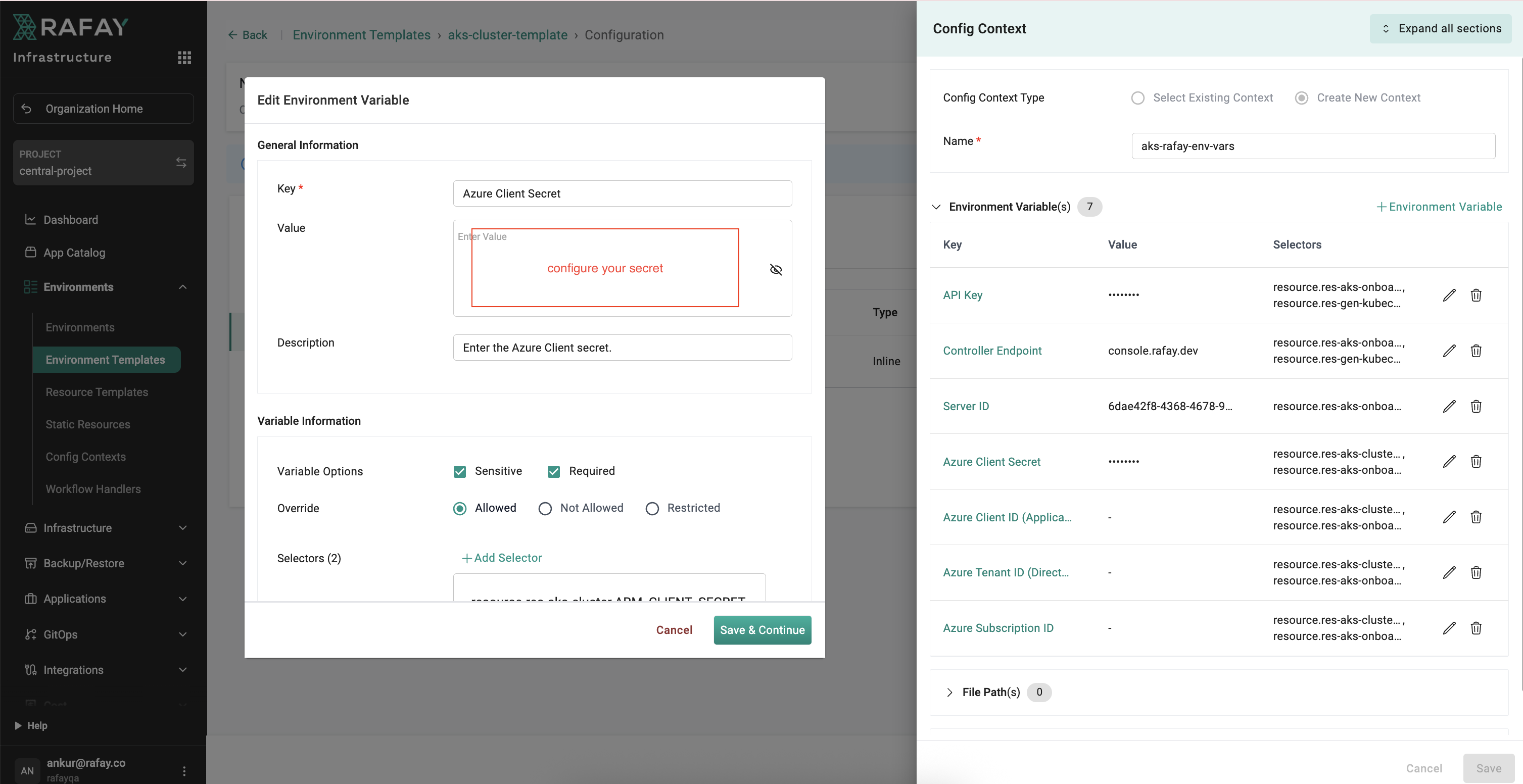The image size is (1523, 784).
Task: Choose Select Existing Context radio button
Action: tap(1137, 98)
